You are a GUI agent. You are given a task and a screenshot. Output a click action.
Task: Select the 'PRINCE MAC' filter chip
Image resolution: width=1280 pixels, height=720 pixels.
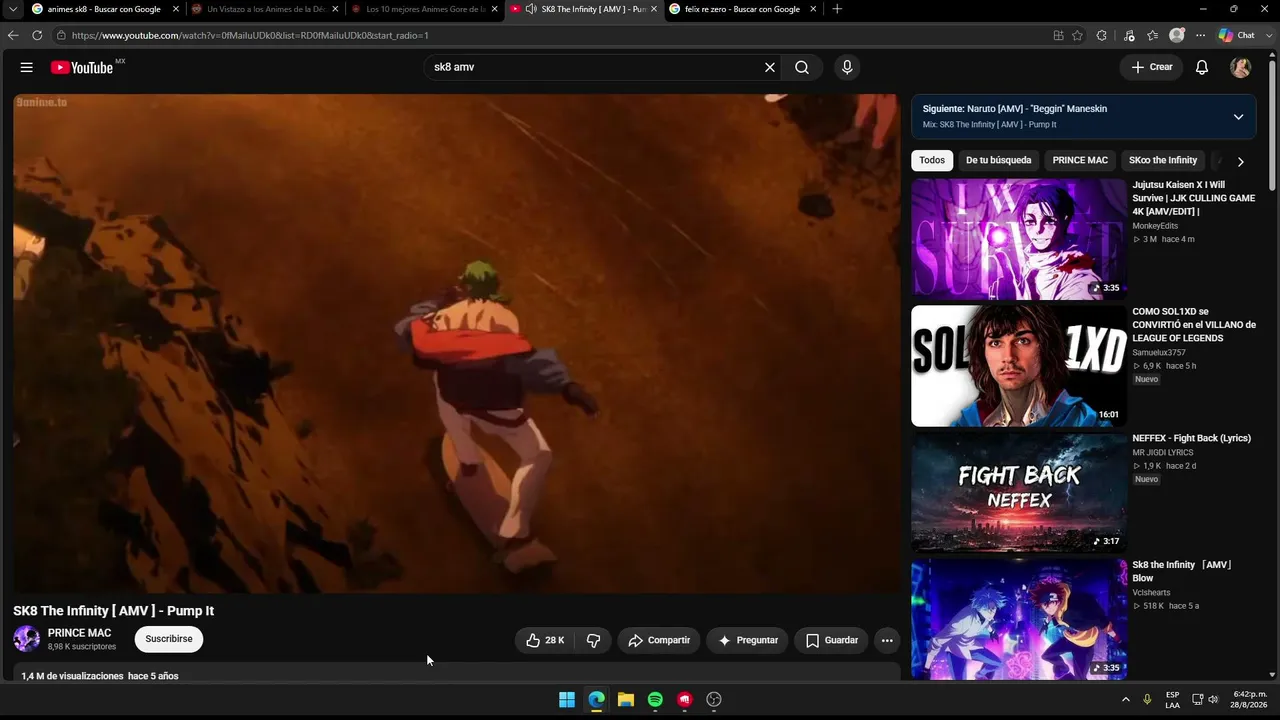tap(1080, 160)
